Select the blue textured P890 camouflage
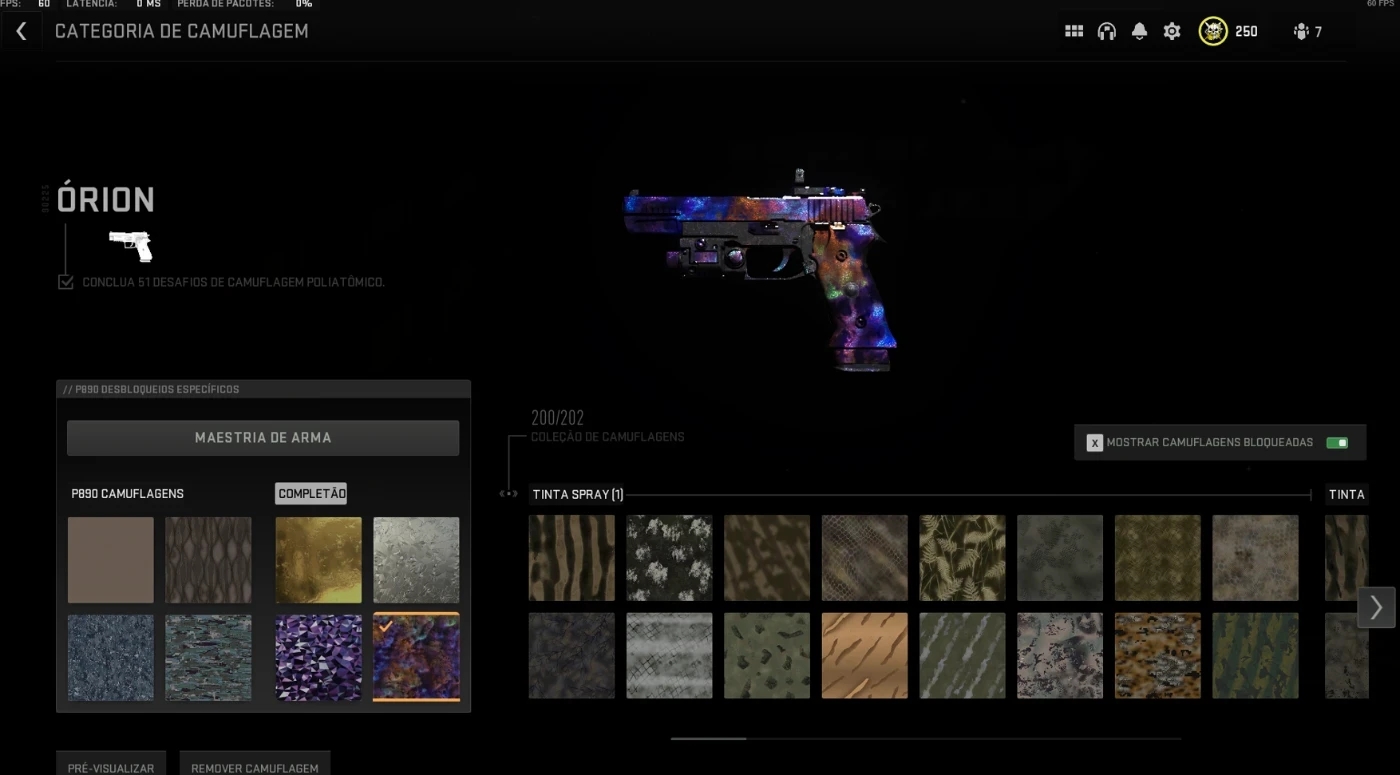The width and height of the screenshot is (1400, 775). pos(111,657)
